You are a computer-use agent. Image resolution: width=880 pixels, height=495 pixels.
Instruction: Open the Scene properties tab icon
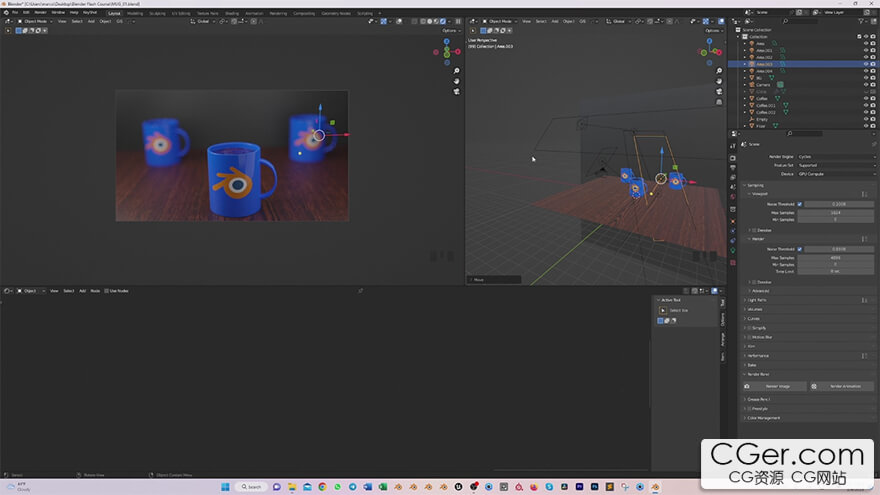pos(732,187)
